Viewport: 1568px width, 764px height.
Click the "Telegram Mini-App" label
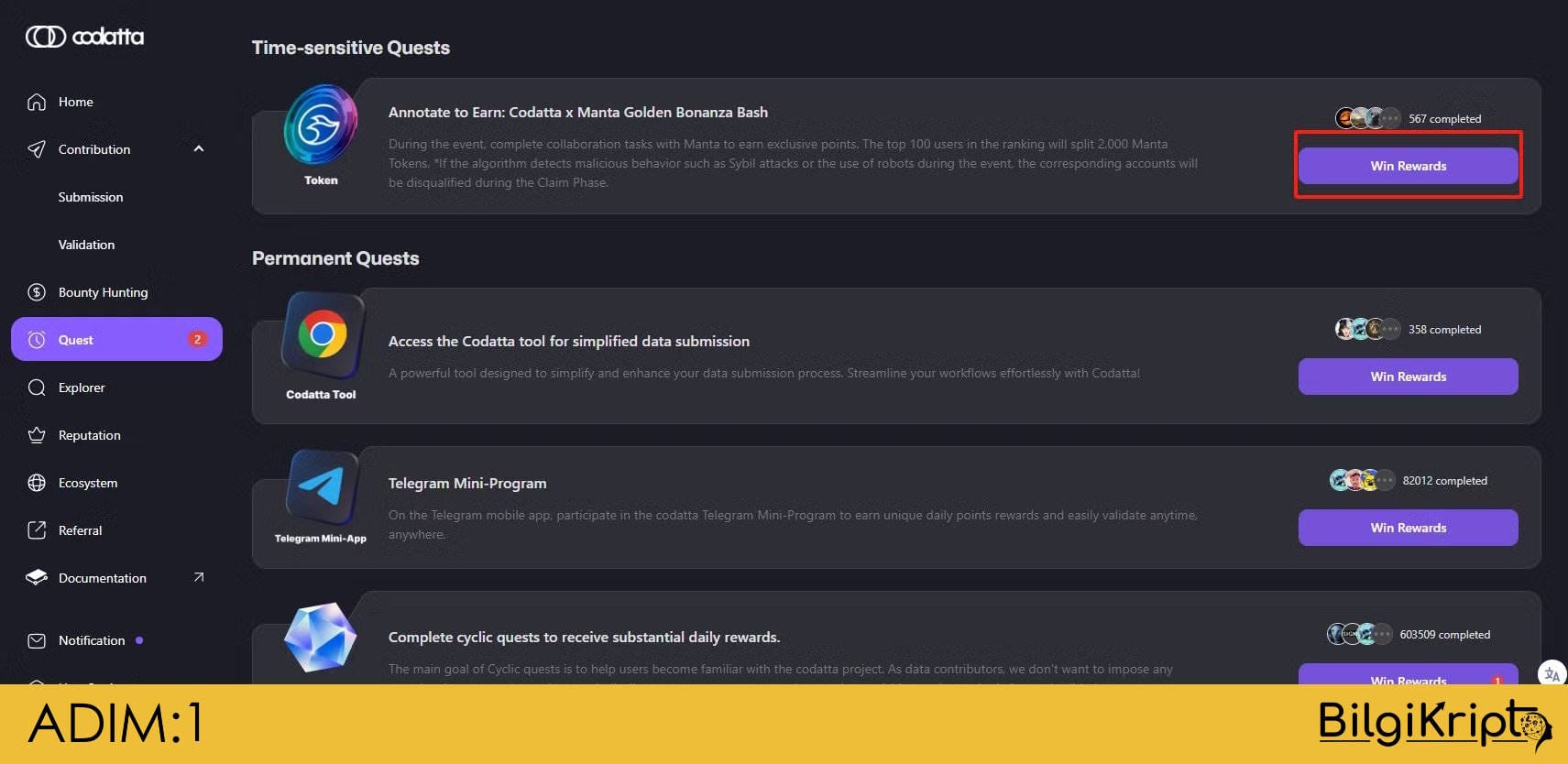[321, 539]
